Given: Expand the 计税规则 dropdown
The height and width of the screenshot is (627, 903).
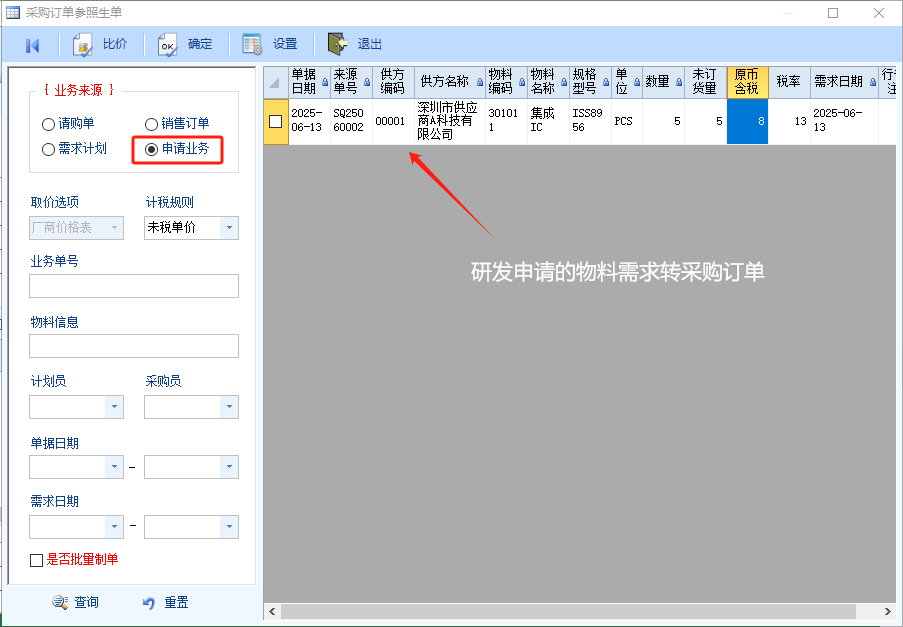Looking at the screenshot, I should [x=230, y=228].
